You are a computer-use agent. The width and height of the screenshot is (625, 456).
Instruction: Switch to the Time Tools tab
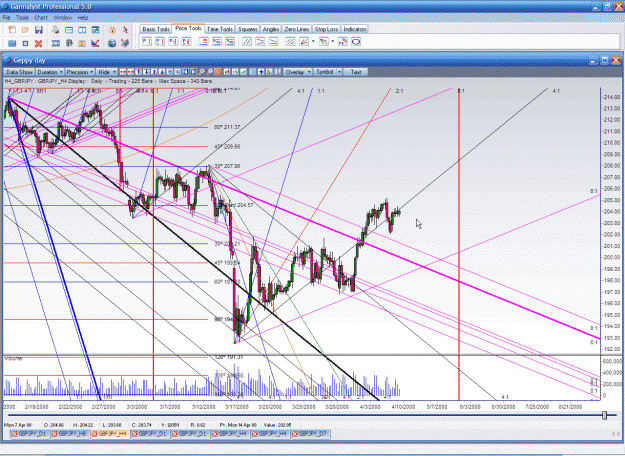click(x=220, y=29)
